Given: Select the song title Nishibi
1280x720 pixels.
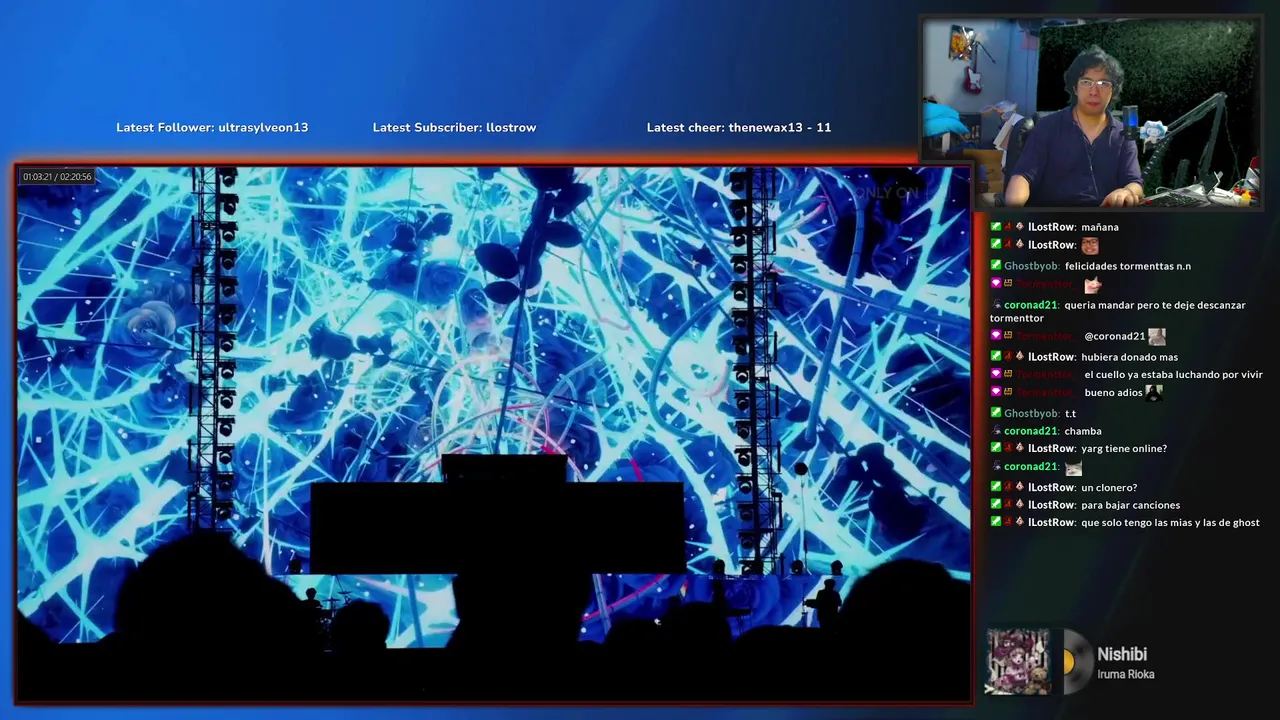Looking at the screenshot, I should click(x=1122, y=654).
